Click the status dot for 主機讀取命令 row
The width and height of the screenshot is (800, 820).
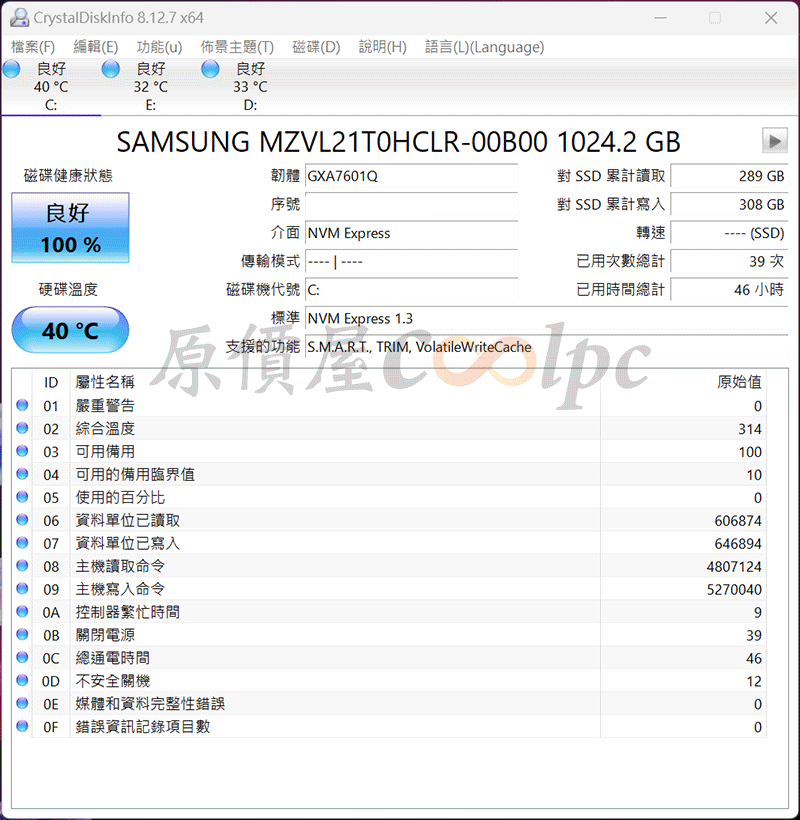click(x=22, y=566)
